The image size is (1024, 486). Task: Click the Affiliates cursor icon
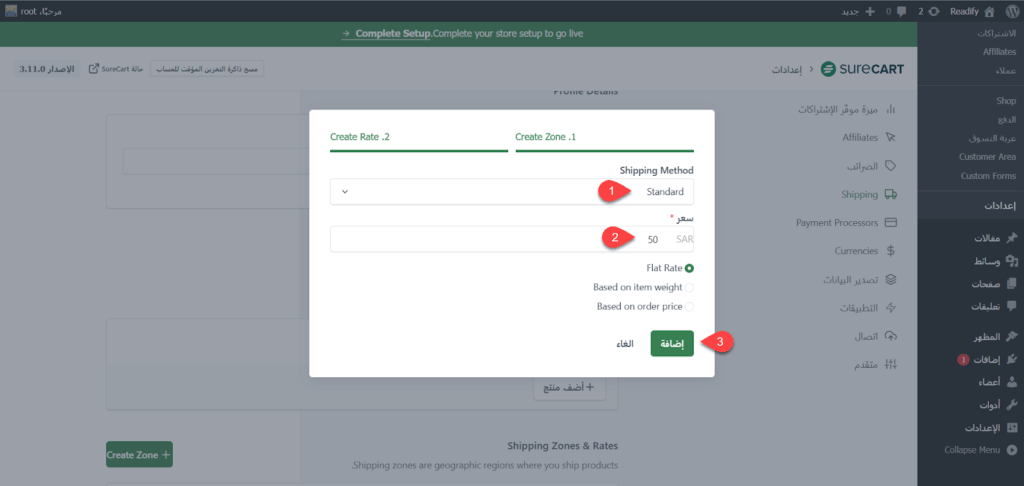coord(891,137)
